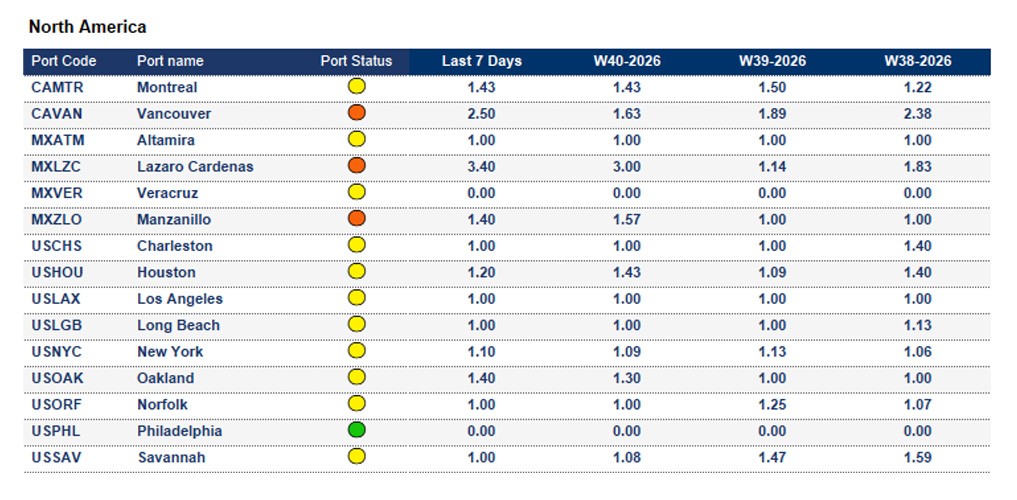Select port code USCHS

56,246
